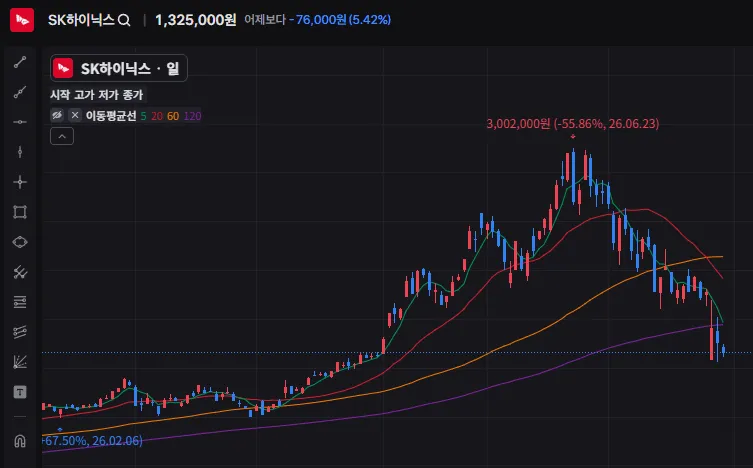This screenshot has width=753, height=468.
Task: Select the crosshair line tool
Action: point(20,182)
